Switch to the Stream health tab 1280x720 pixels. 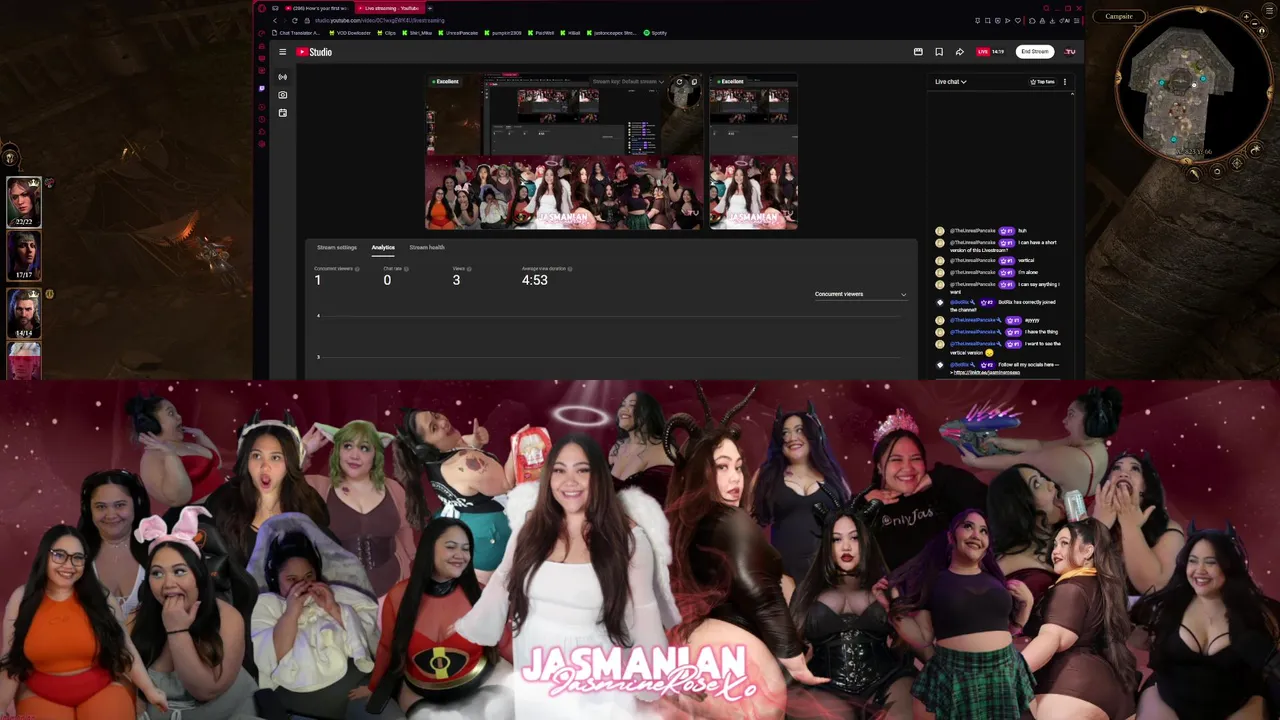point(427,247)
